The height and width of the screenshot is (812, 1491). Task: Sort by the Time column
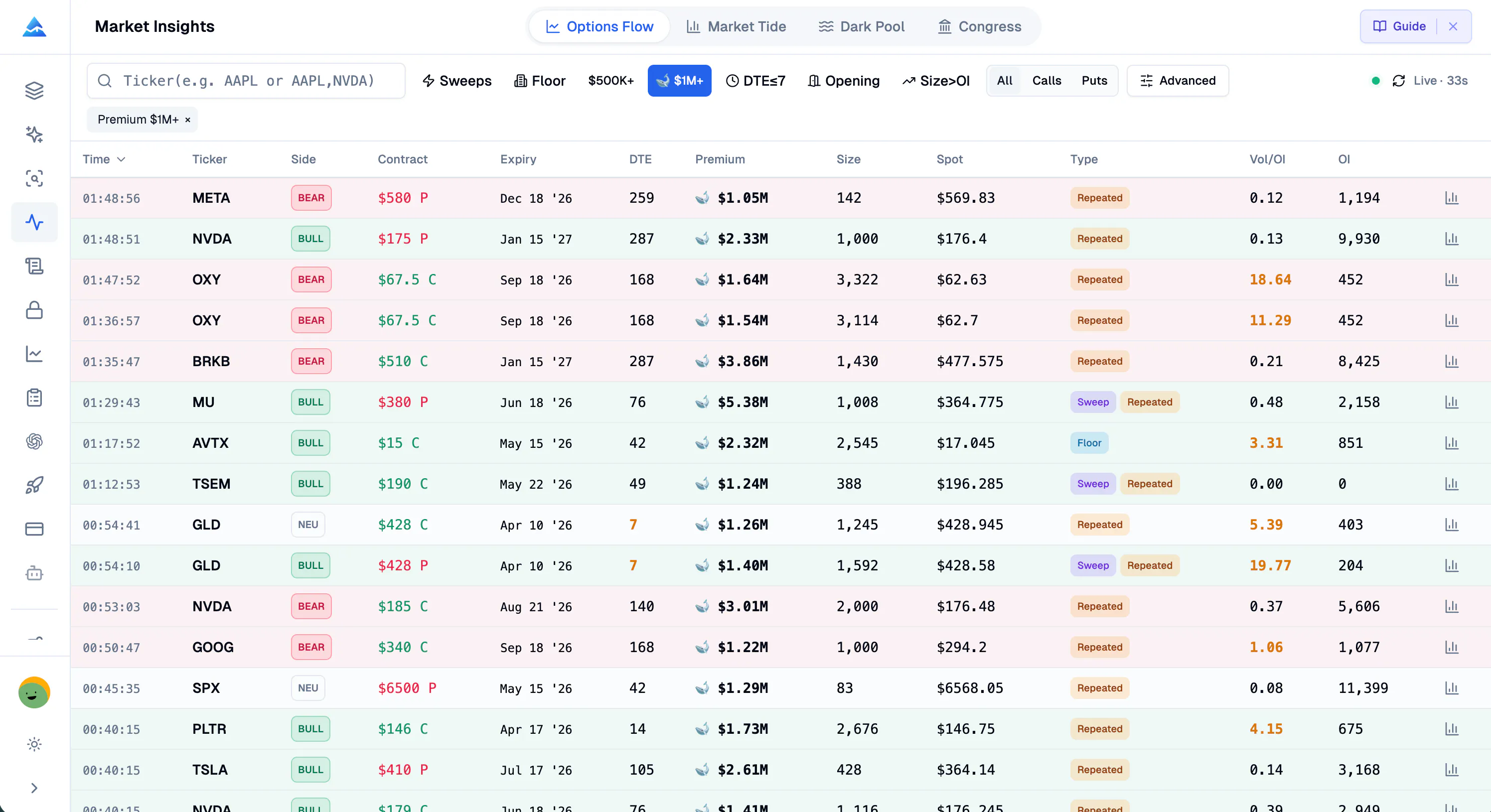click(104, 159)
